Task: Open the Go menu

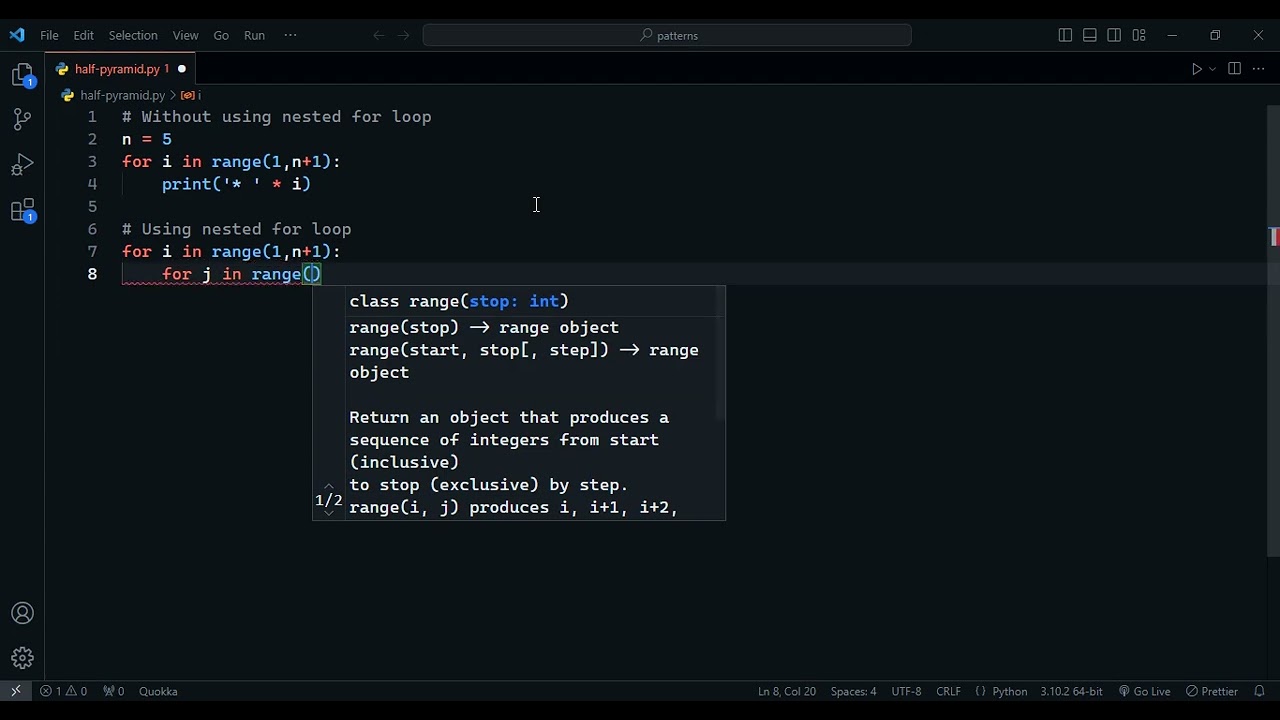Action: [x=221, y=35]
